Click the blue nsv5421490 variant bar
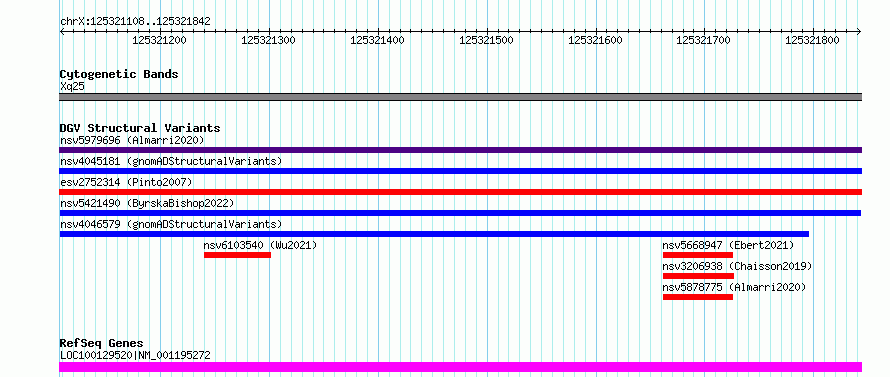890x377 pixels. pyautogui.click(x=460, y=213)
